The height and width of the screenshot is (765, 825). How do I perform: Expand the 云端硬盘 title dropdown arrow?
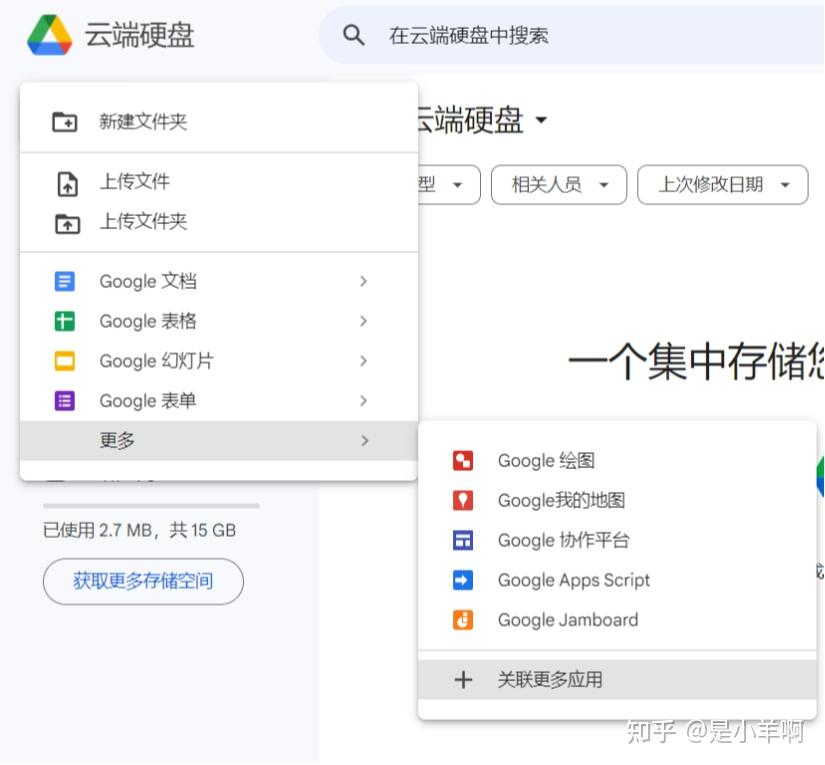[541, 120]
